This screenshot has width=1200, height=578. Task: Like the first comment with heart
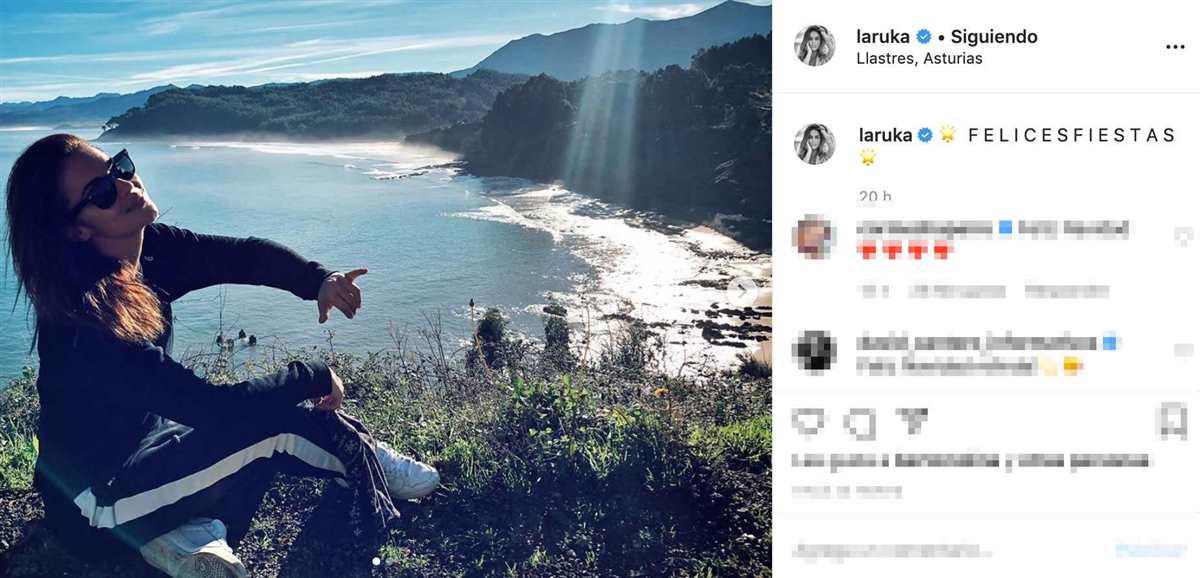[1183, 236]
